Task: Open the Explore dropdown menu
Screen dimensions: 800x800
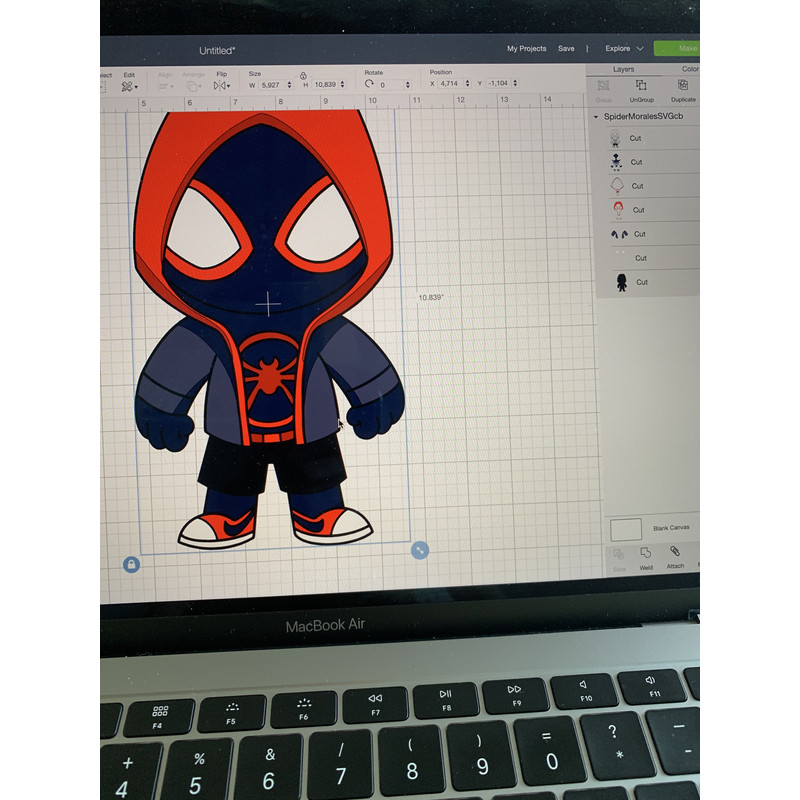Action: coord(624,48)
